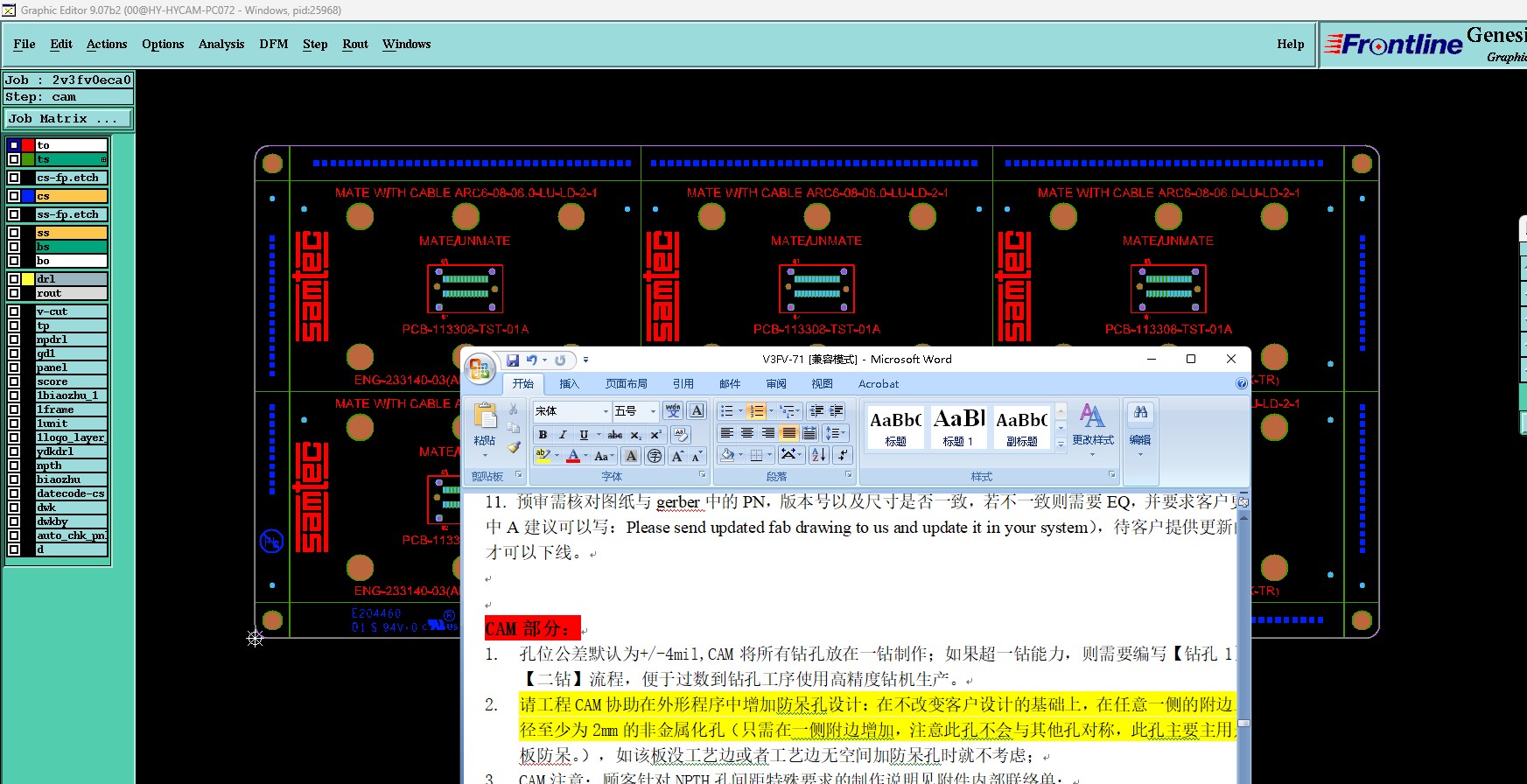Screen dimensions: 1527x784
Task: Save the Word document with the floppy icon
Action: point(513,360)
